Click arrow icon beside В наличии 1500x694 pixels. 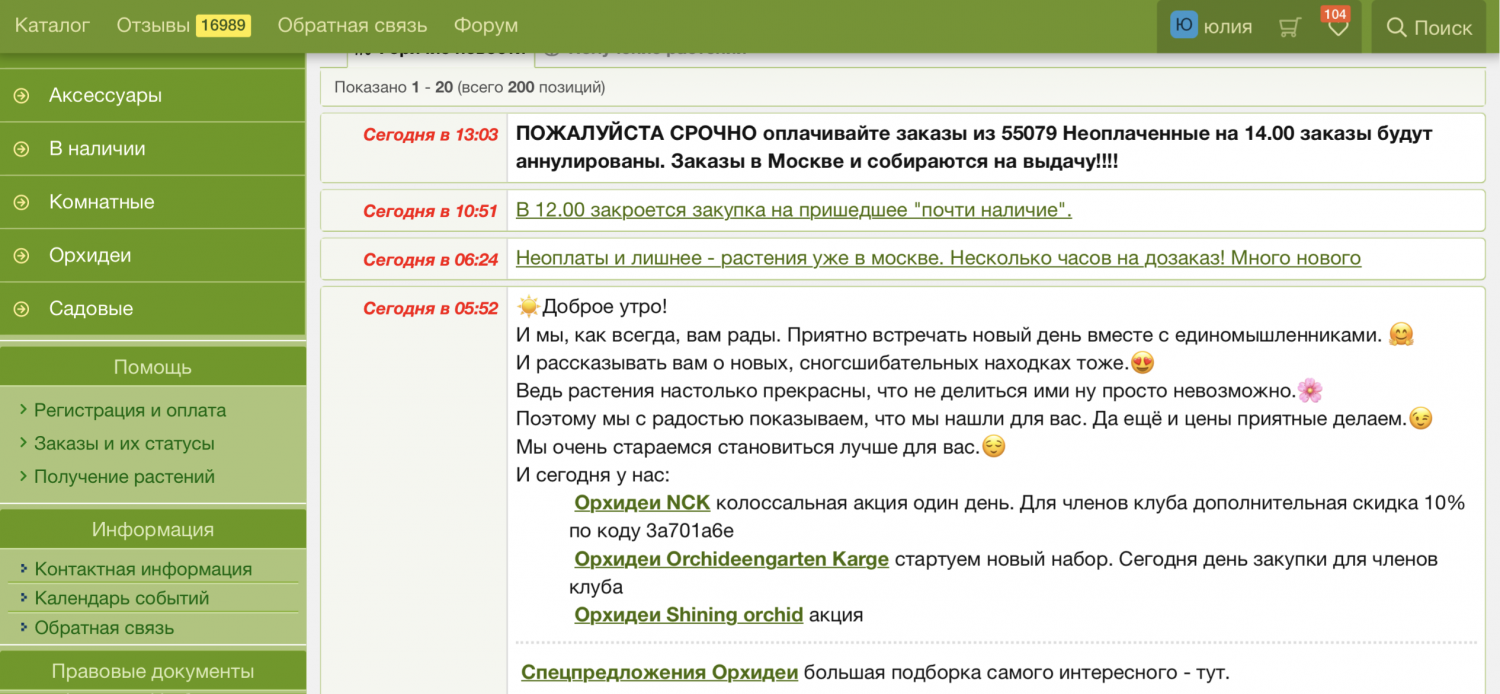click(x=21, y=149)
